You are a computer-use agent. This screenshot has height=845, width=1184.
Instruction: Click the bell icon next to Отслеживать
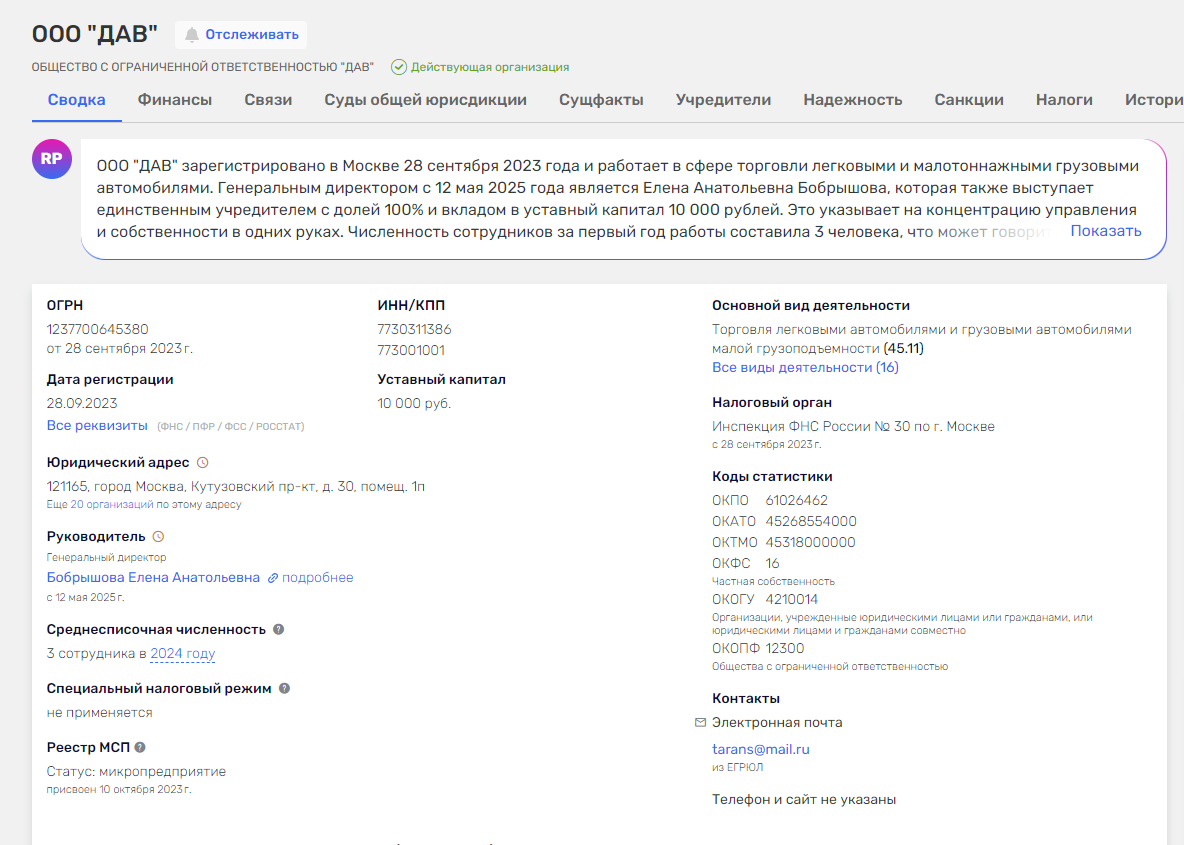coord(192,35)
